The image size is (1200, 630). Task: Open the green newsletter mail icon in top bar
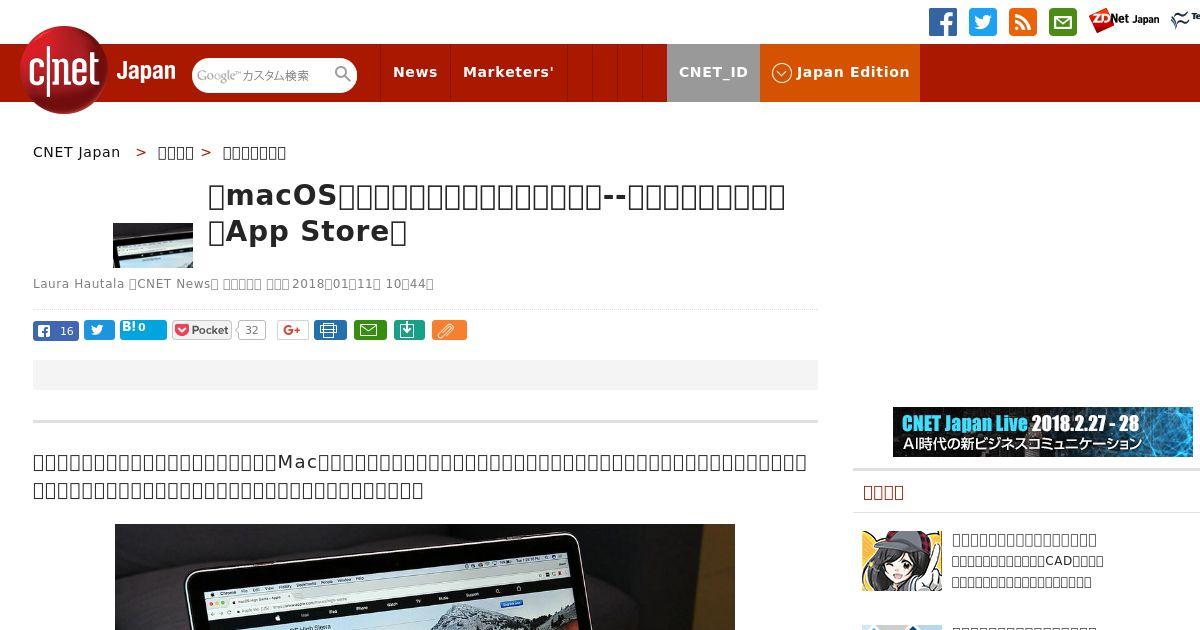tap(1063, 21)
